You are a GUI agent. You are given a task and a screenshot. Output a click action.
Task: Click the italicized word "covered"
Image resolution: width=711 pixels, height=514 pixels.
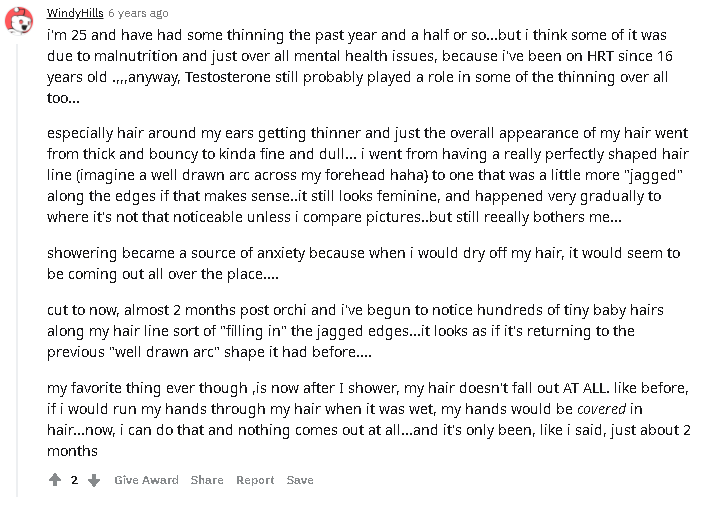click(604, 408)
